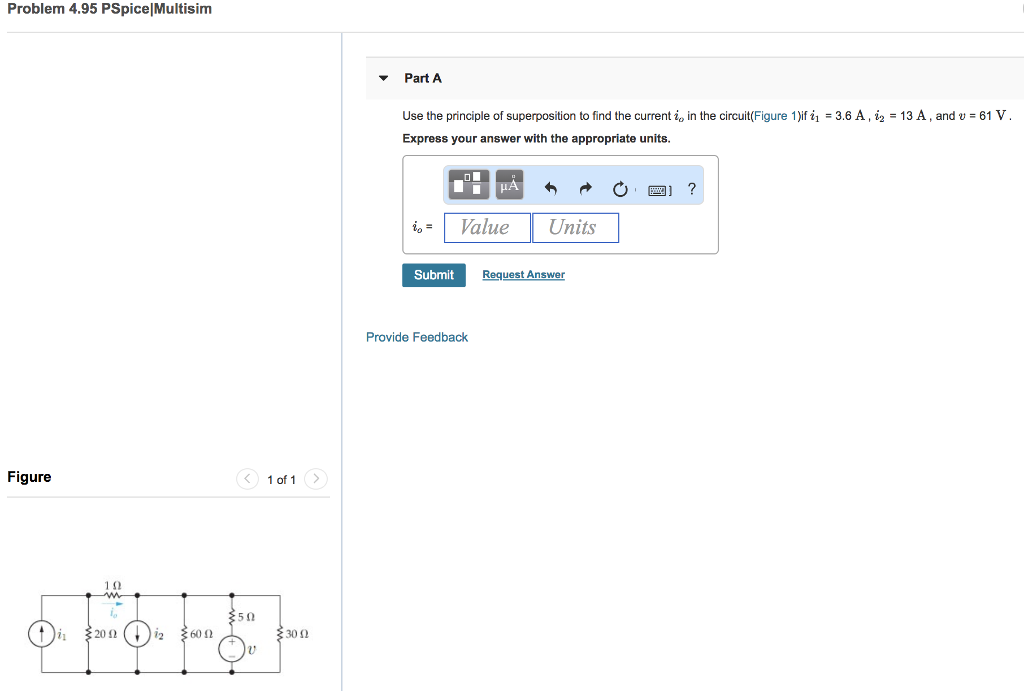
Task: Select the equation templates icon
Action: (468, 185)
